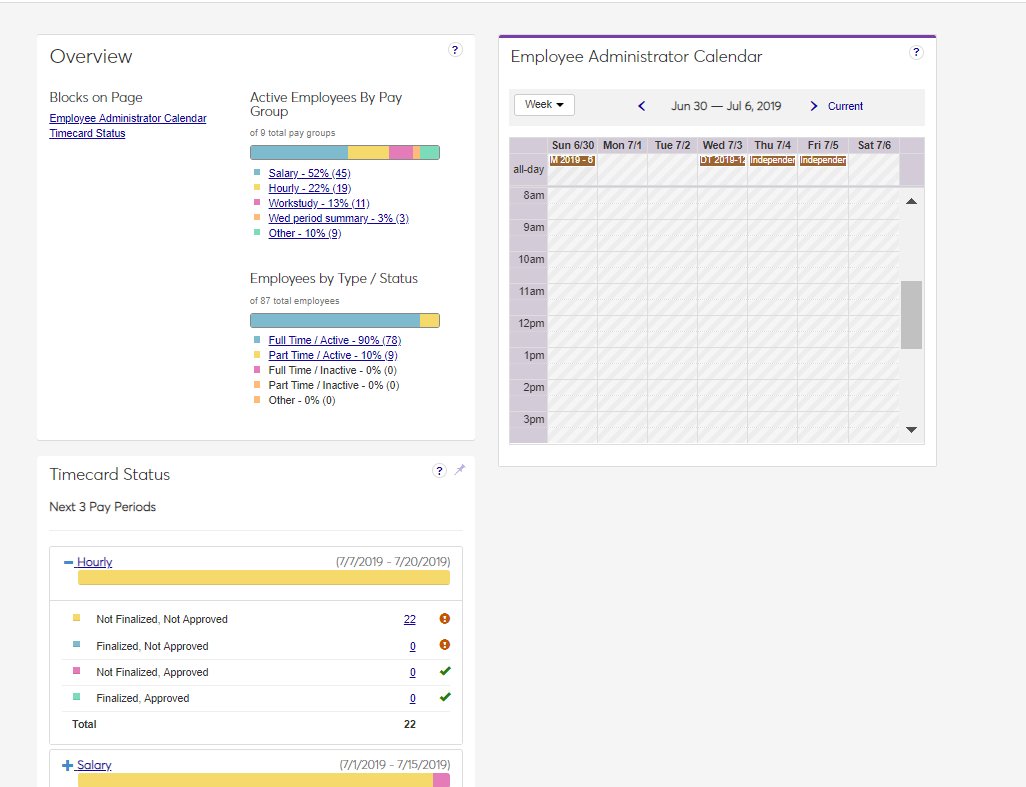Collapse the Hourly pay group section
Viewport: 1026px width, 787px height.
[69, 563]
